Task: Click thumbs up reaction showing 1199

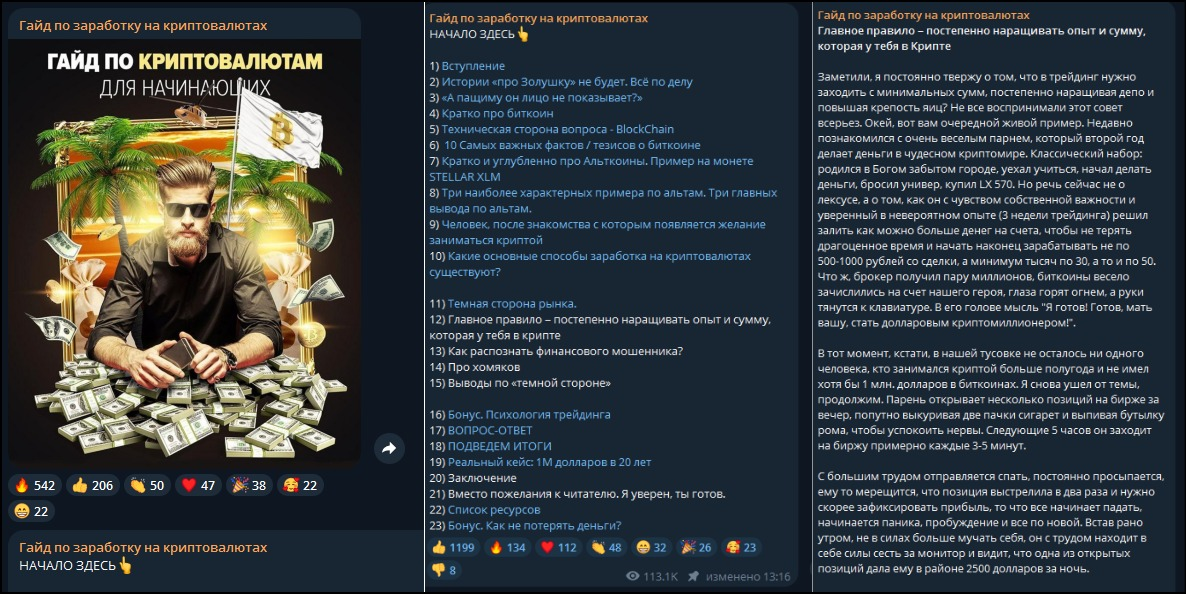Action: 453,547
